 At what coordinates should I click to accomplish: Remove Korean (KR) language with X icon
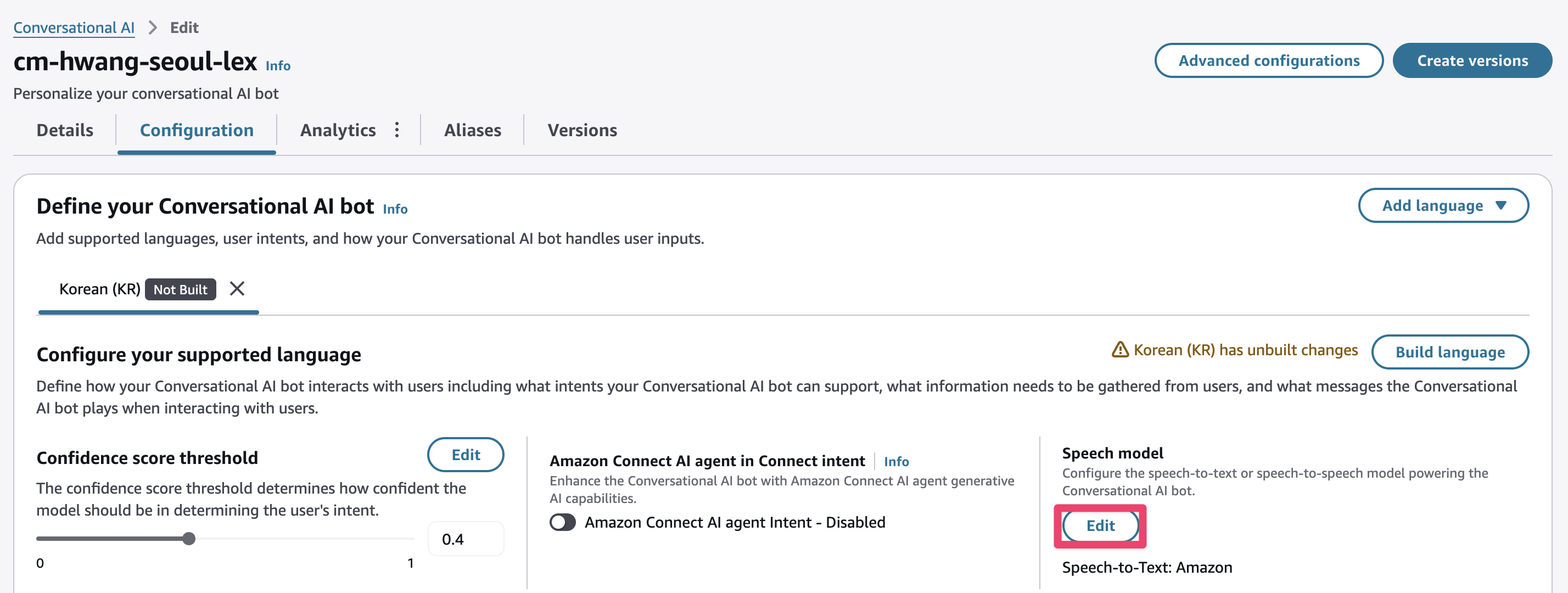[x=237, y=289]
